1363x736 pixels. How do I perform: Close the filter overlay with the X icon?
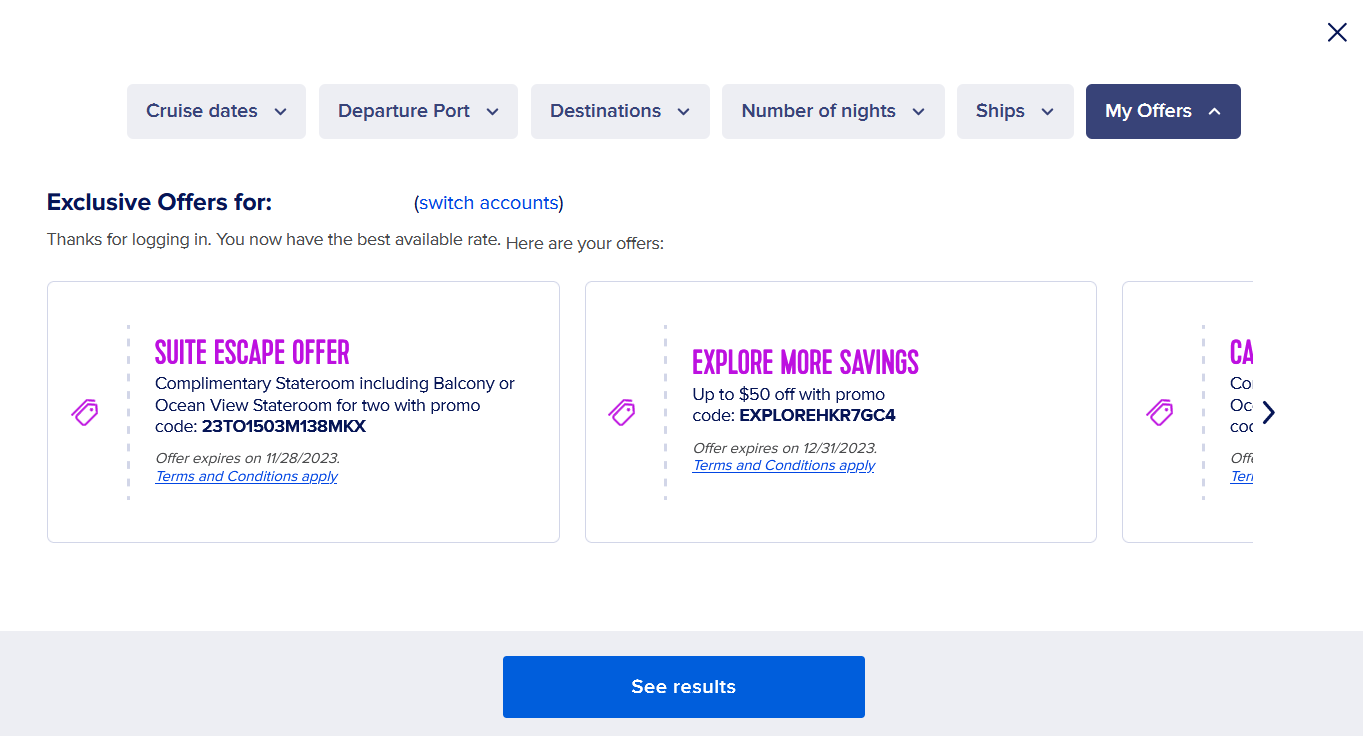(x=1337, y=32)
